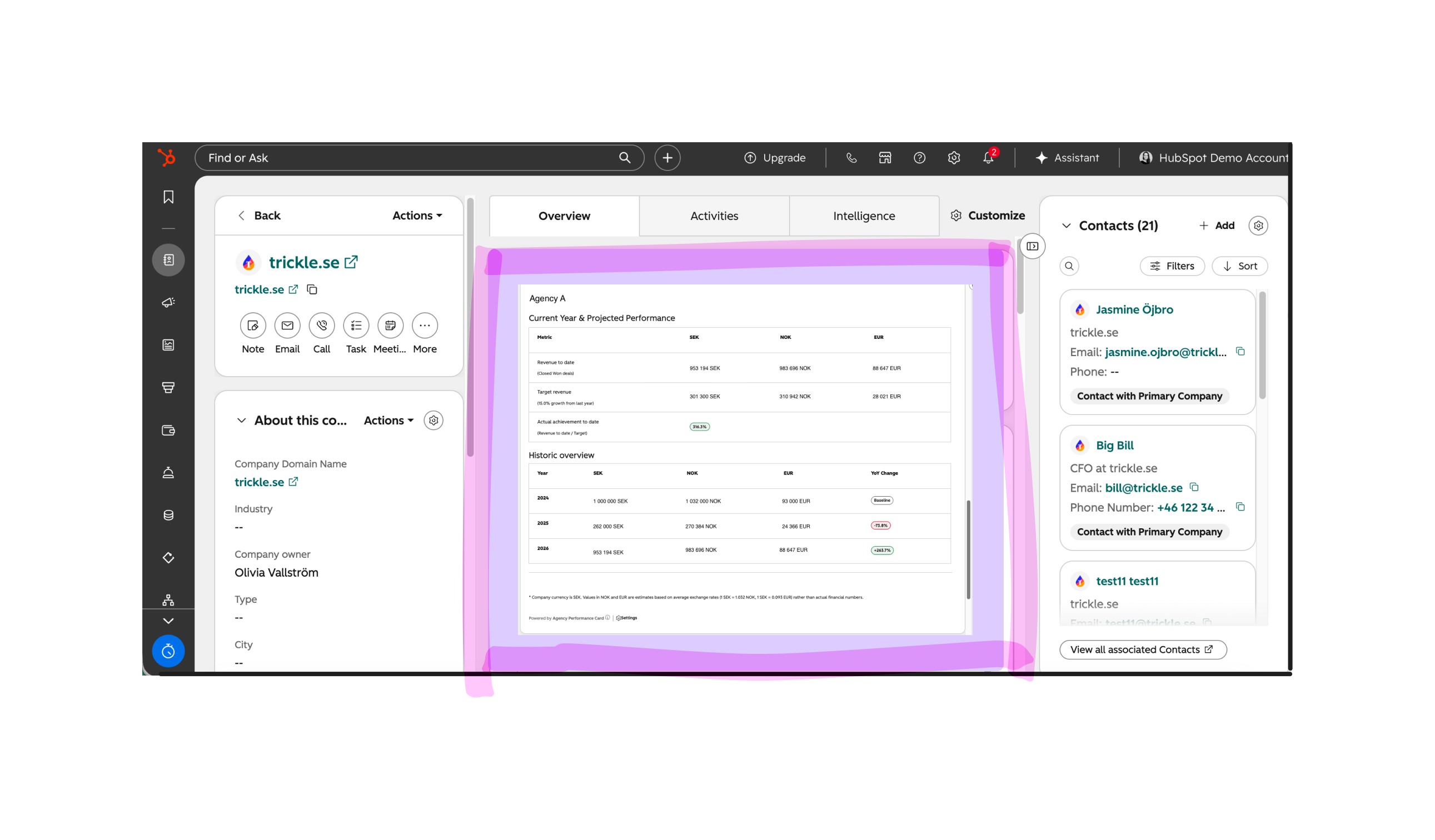
Task: Open the trickle.se company title link
Action: (x=313, y=262)
